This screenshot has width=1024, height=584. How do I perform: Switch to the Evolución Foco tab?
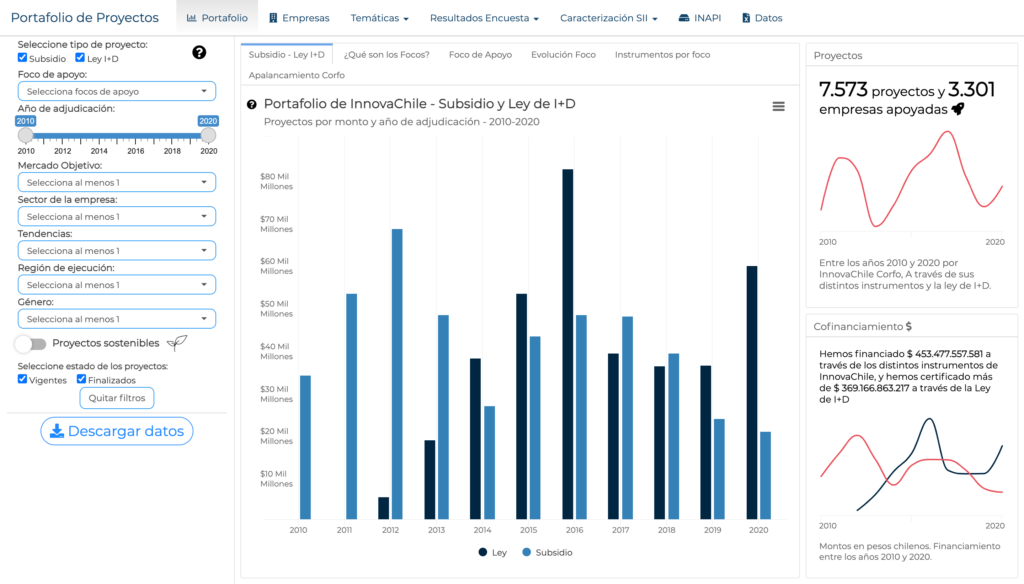click(563, 55)
